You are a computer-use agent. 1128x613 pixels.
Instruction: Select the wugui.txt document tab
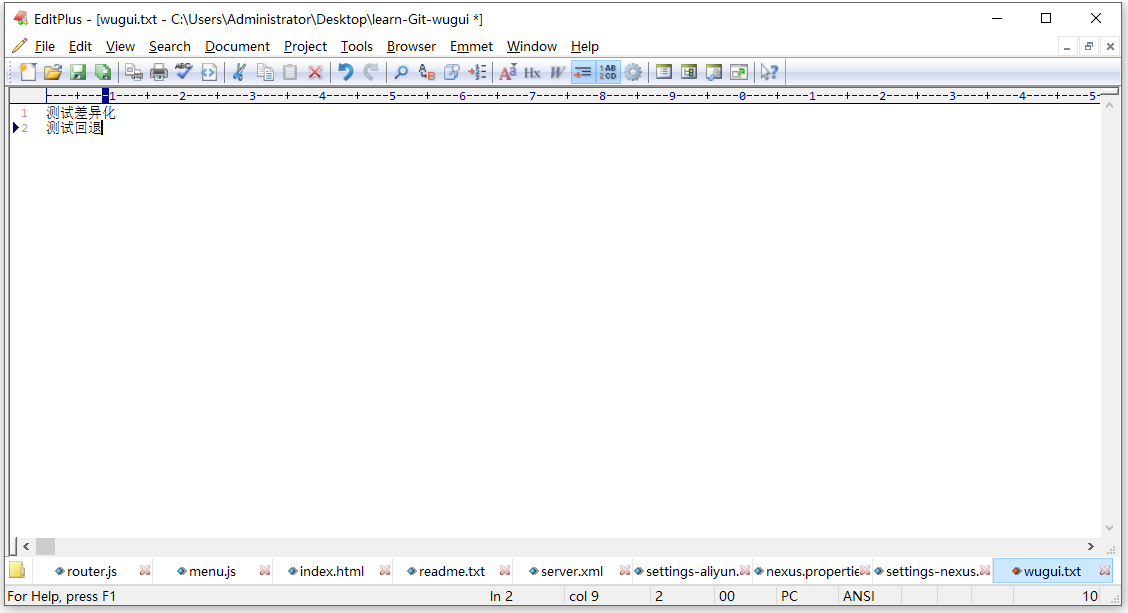point(1052,571)
